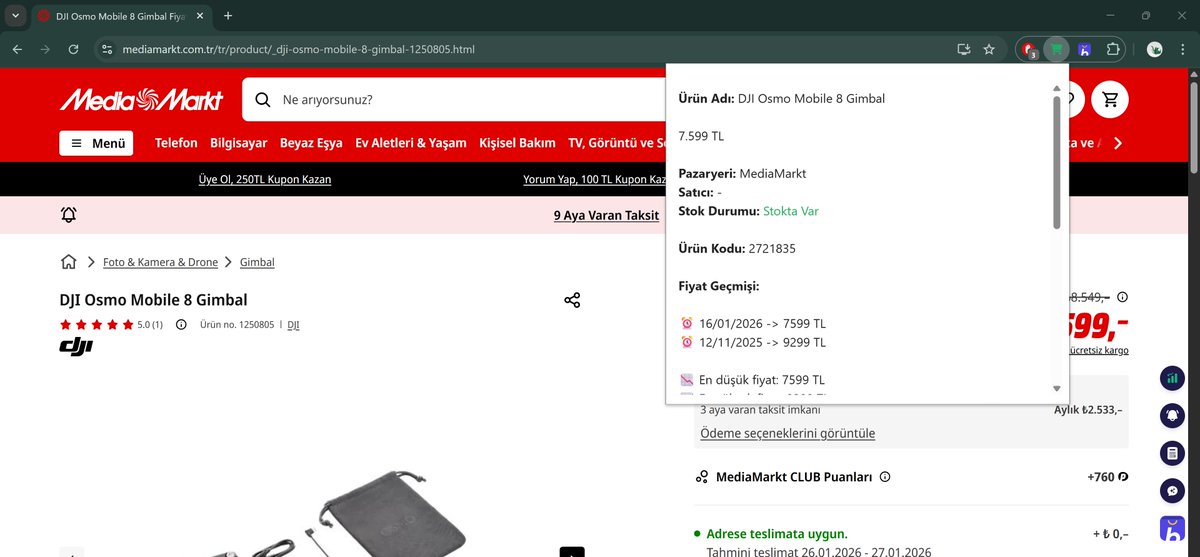Open a new browser tab

point(228,16)
